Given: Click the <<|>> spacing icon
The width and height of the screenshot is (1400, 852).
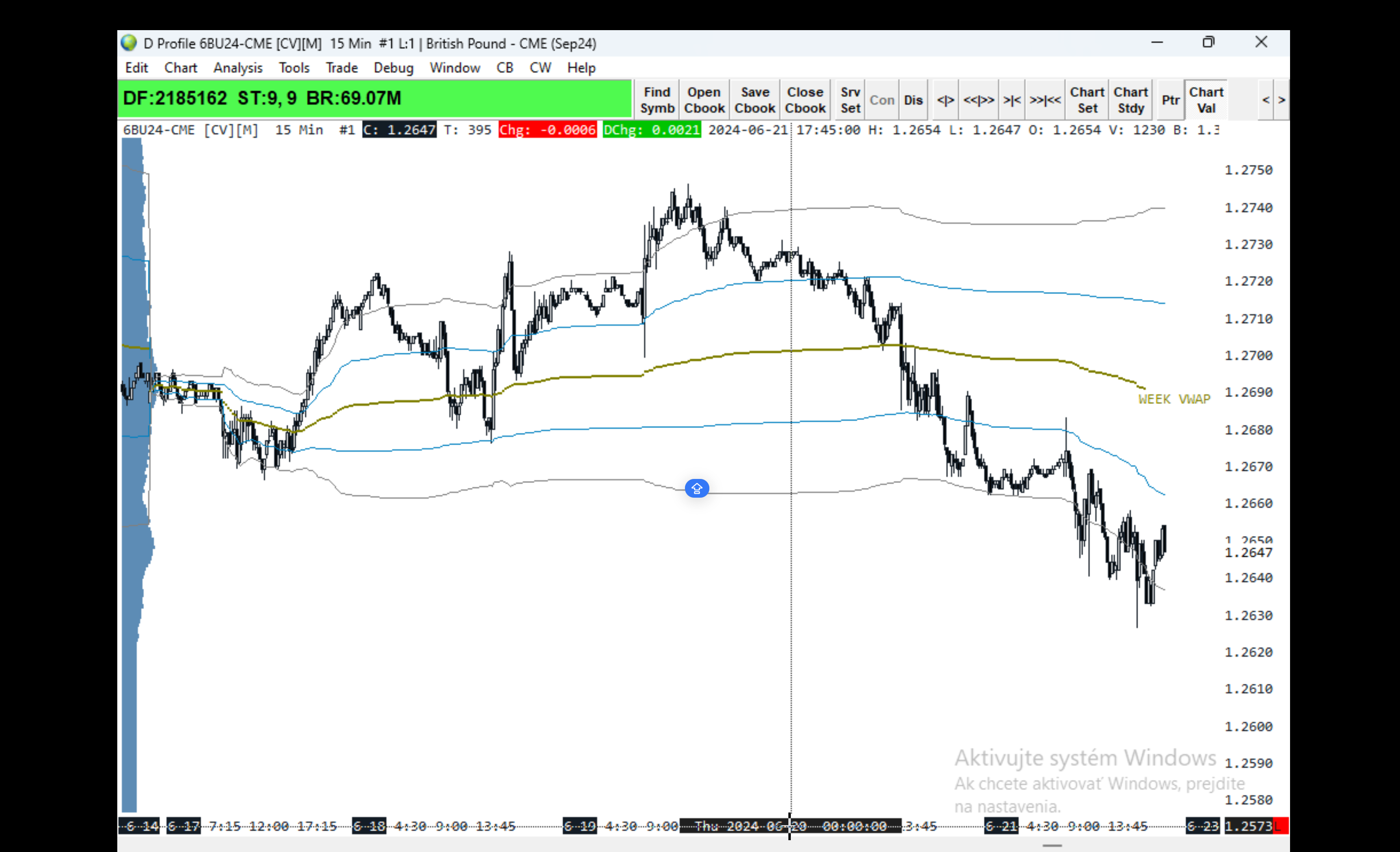Looking at the screenshot, I should tap(979, 100).
